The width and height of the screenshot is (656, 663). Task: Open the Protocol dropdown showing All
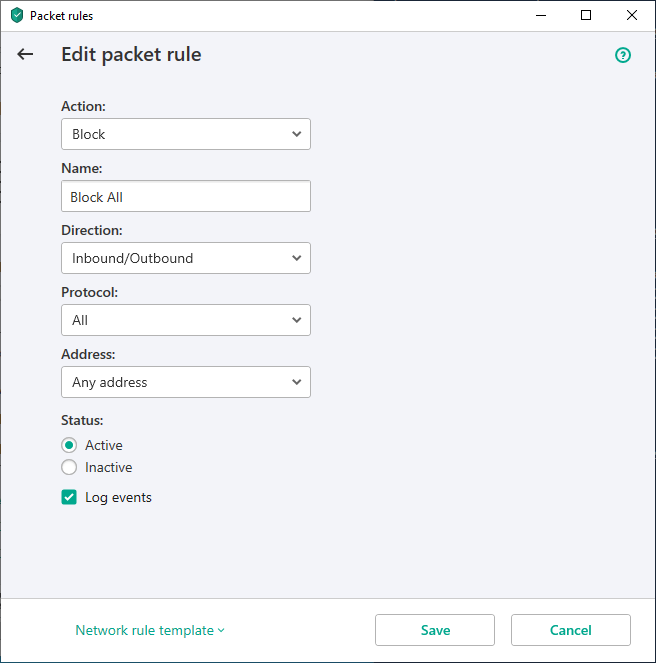pos(185,320)
